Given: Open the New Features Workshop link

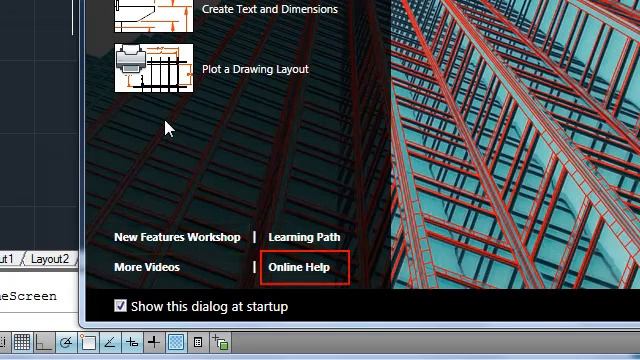Looking at the screenshot, I should pos(177,237).
